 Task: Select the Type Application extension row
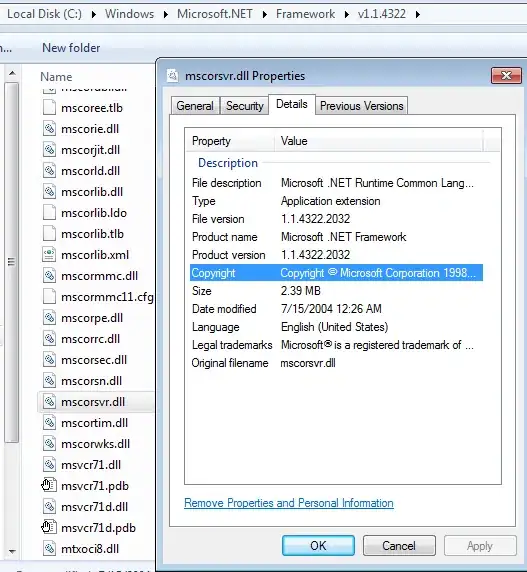click(336, 201)
